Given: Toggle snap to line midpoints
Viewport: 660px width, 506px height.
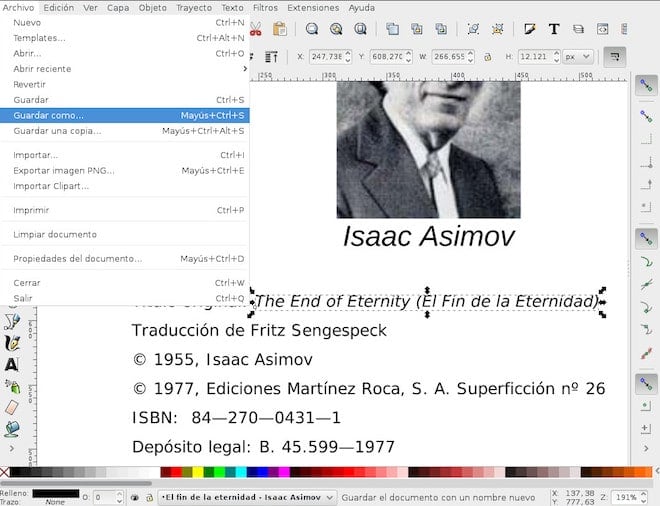Looking at the screenshot, I should (646, 354).
